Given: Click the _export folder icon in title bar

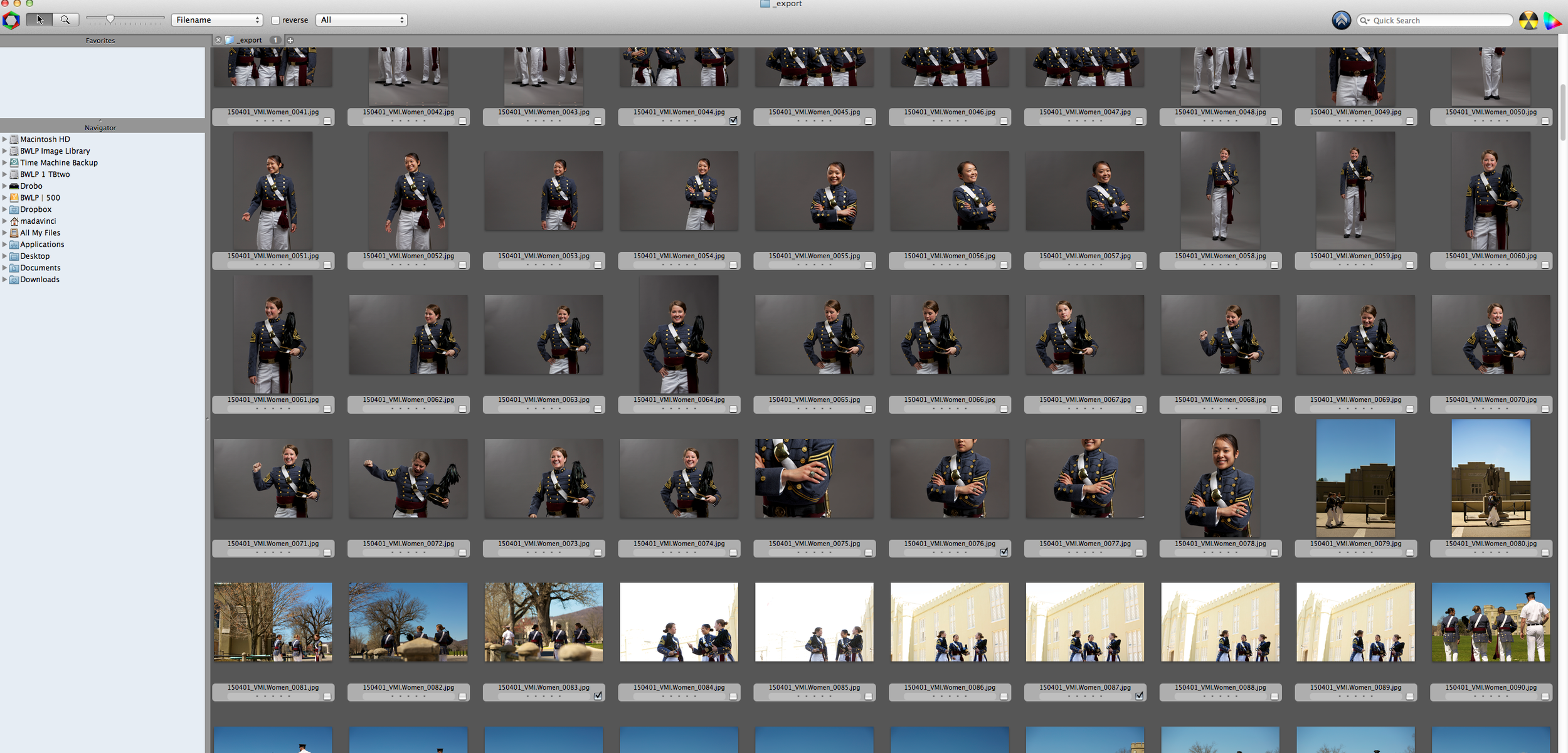Looking at the screenshot, I should [765, 4].
